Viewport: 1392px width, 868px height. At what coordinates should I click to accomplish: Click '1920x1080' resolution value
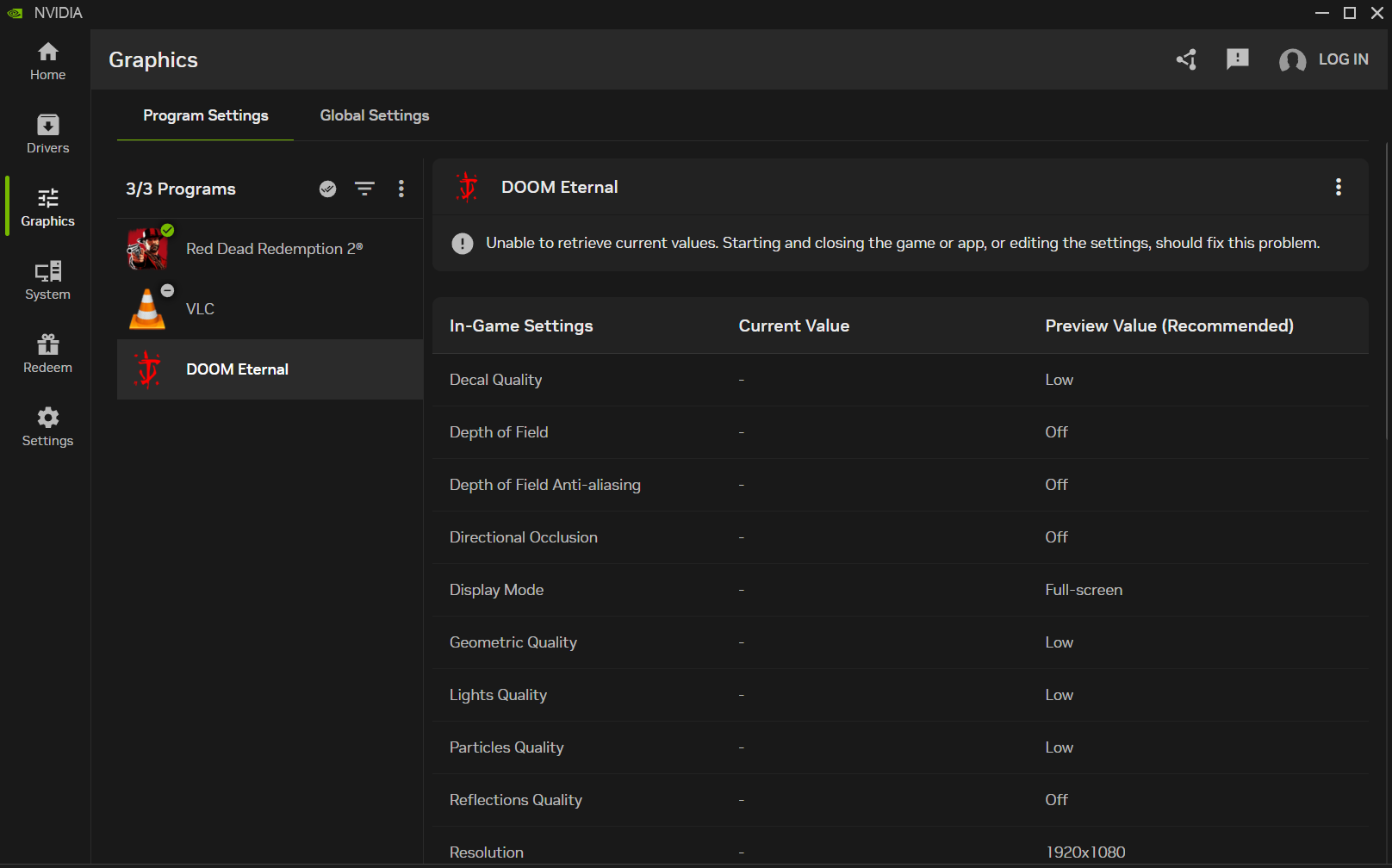pyautogui.click(x=1085, y=852)
